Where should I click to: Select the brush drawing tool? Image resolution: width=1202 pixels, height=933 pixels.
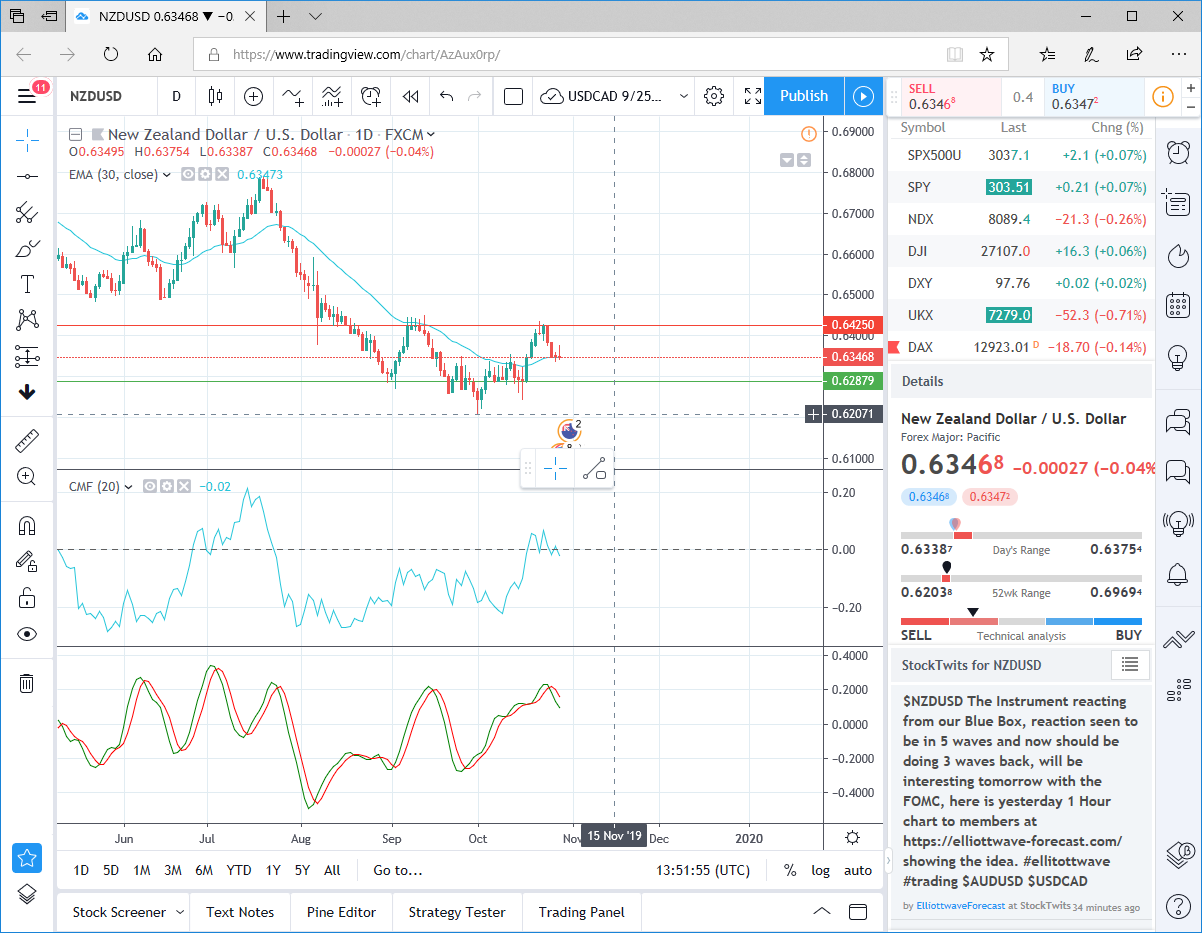point(27,248)
